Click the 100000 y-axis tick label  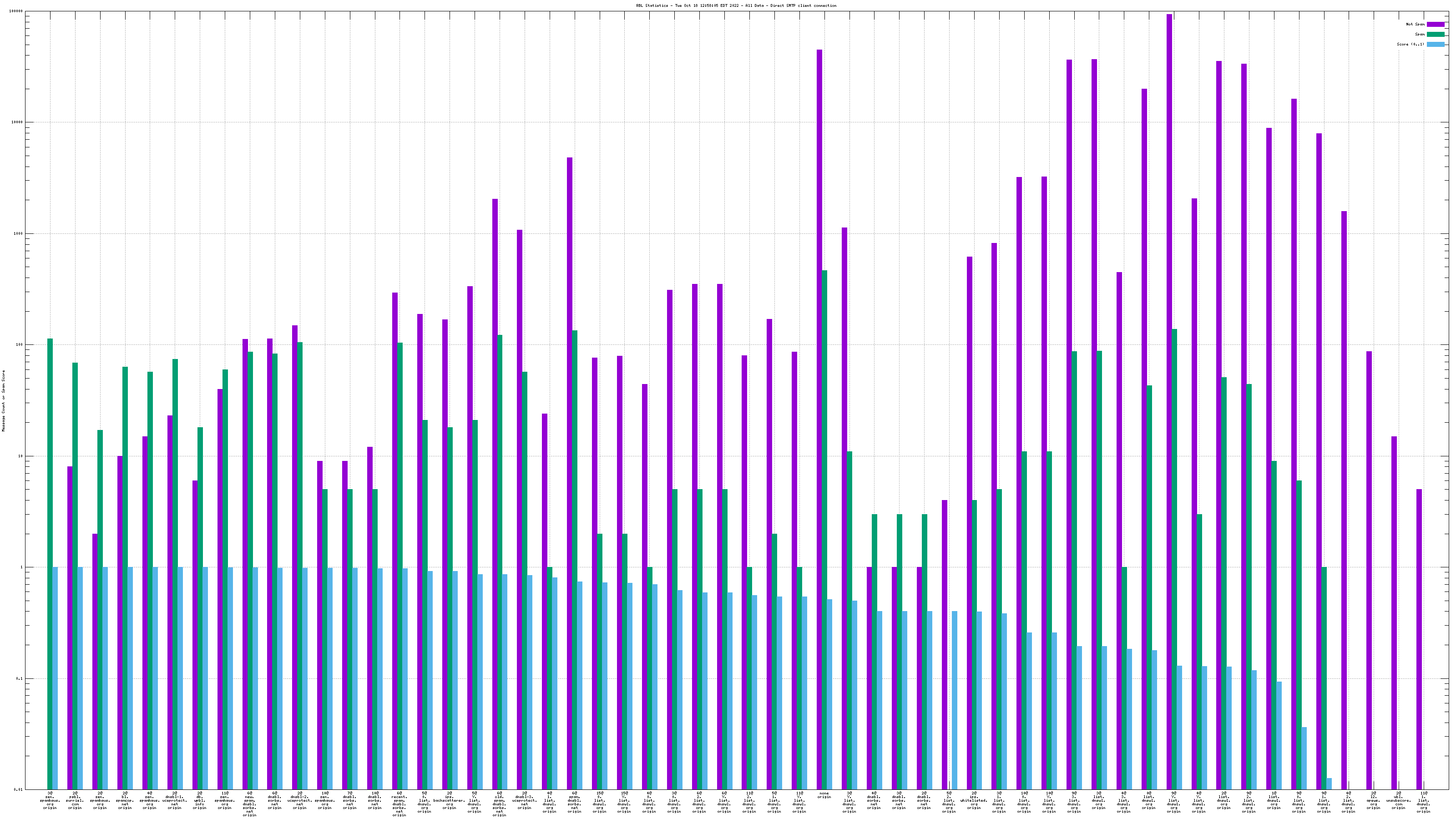click(16, 11)
